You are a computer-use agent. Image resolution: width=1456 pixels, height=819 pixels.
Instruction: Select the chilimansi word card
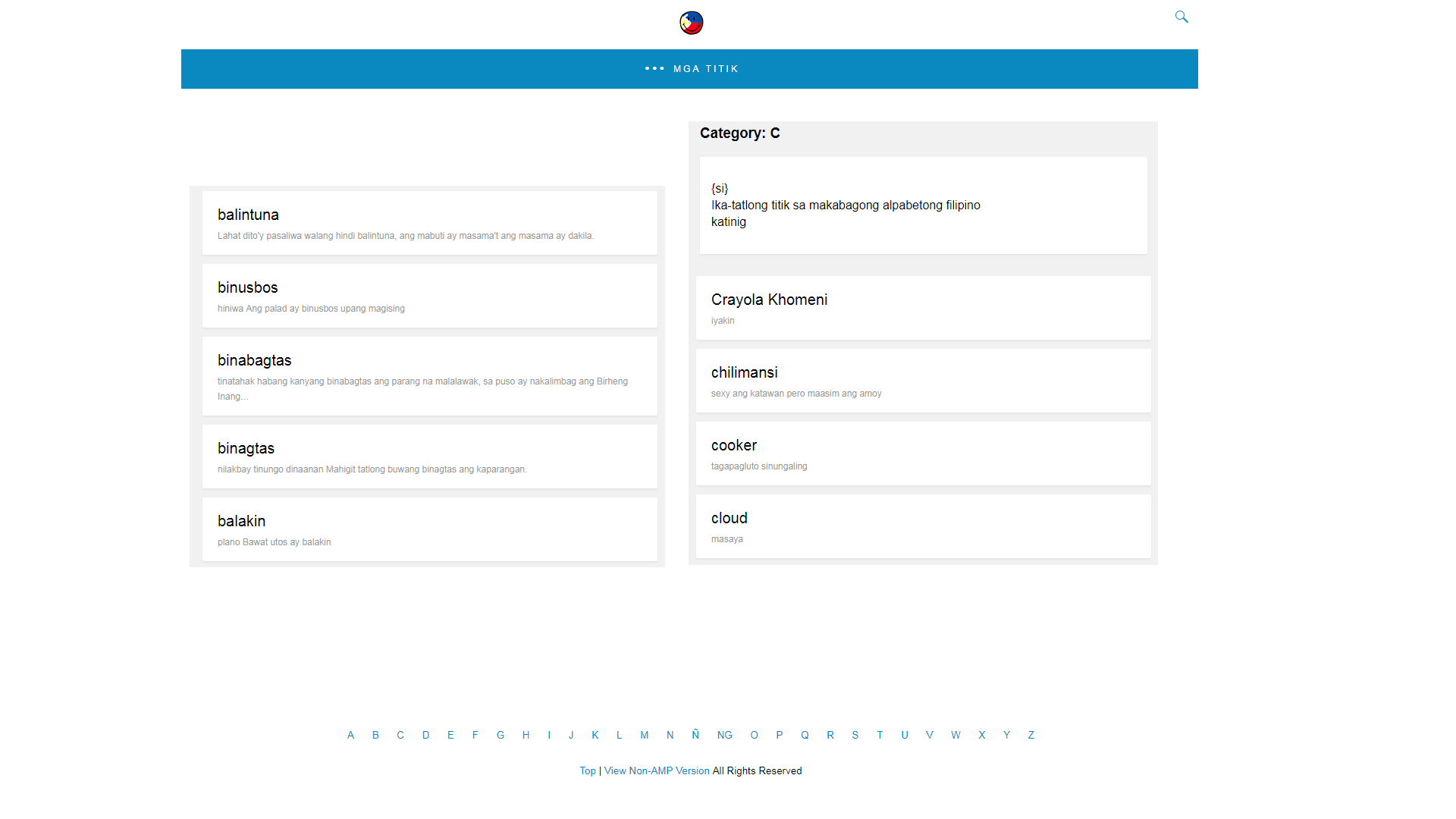744,372
